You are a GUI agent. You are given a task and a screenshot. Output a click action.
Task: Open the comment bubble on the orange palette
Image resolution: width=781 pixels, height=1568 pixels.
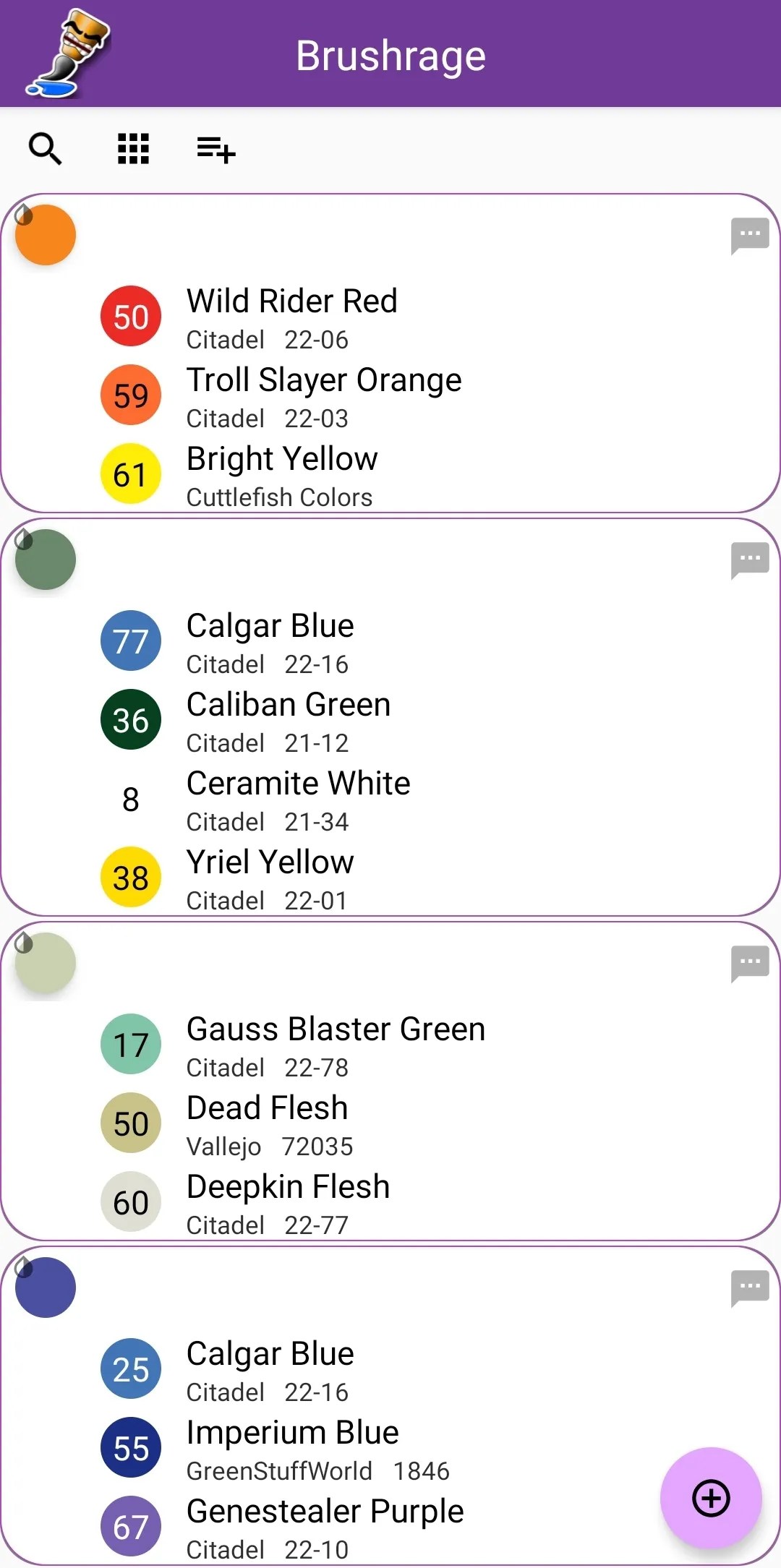[x=750, y=234]
